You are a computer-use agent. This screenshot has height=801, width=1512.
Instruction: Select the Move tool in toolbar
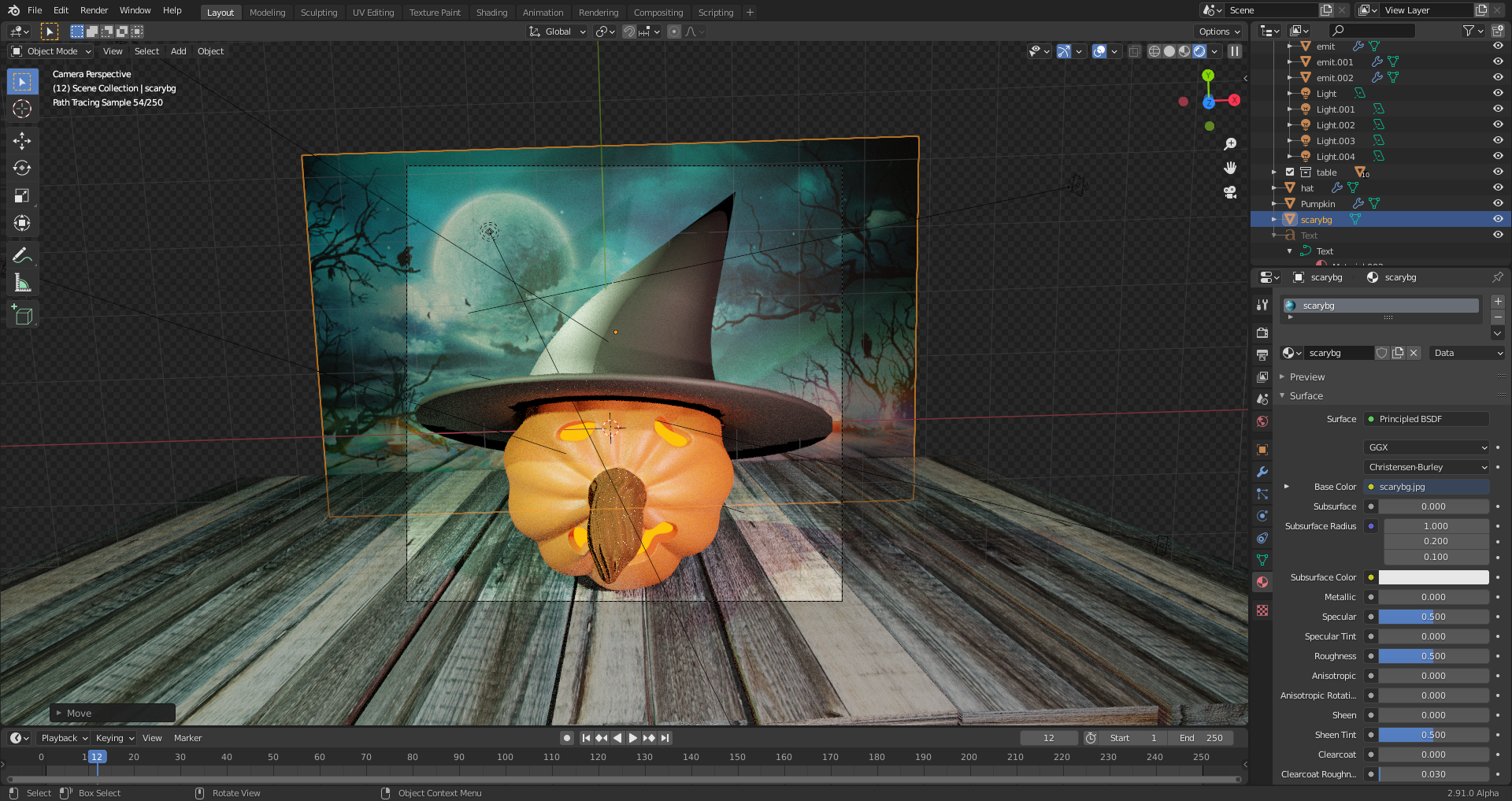click(x=22, y=141)
